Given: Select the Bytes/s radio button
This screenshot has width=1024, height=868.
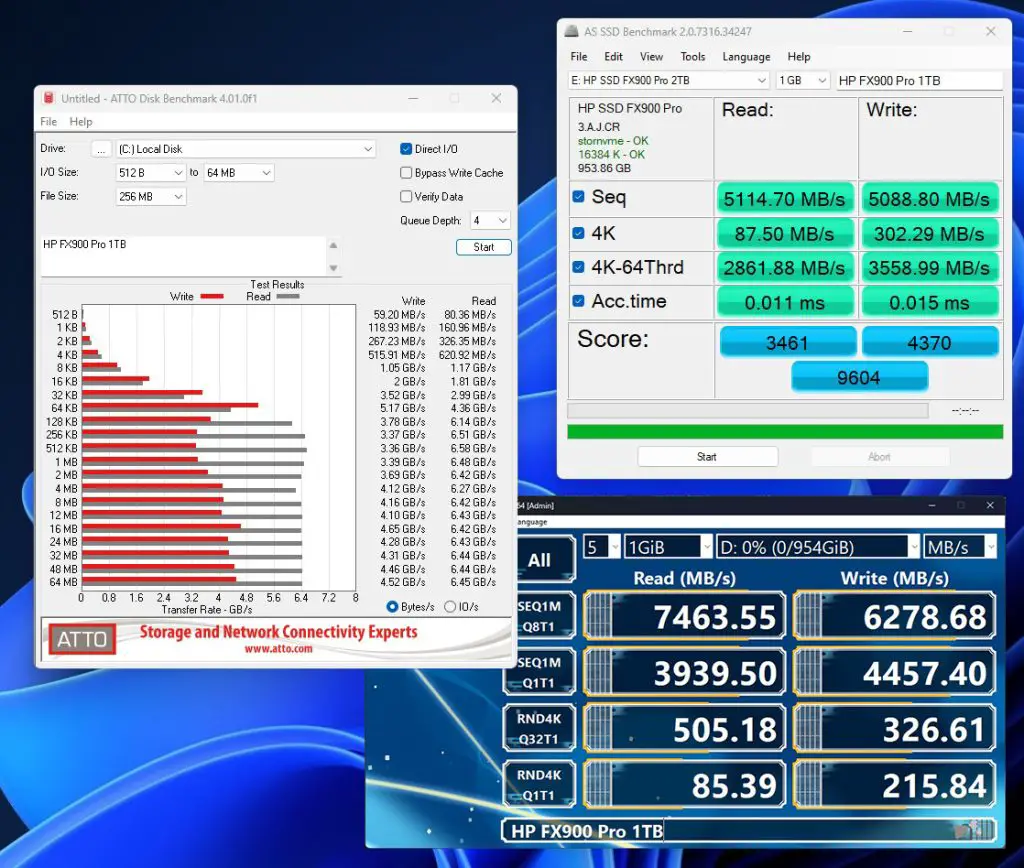Looking at the screenshot, I should click(x=392, y=607).
